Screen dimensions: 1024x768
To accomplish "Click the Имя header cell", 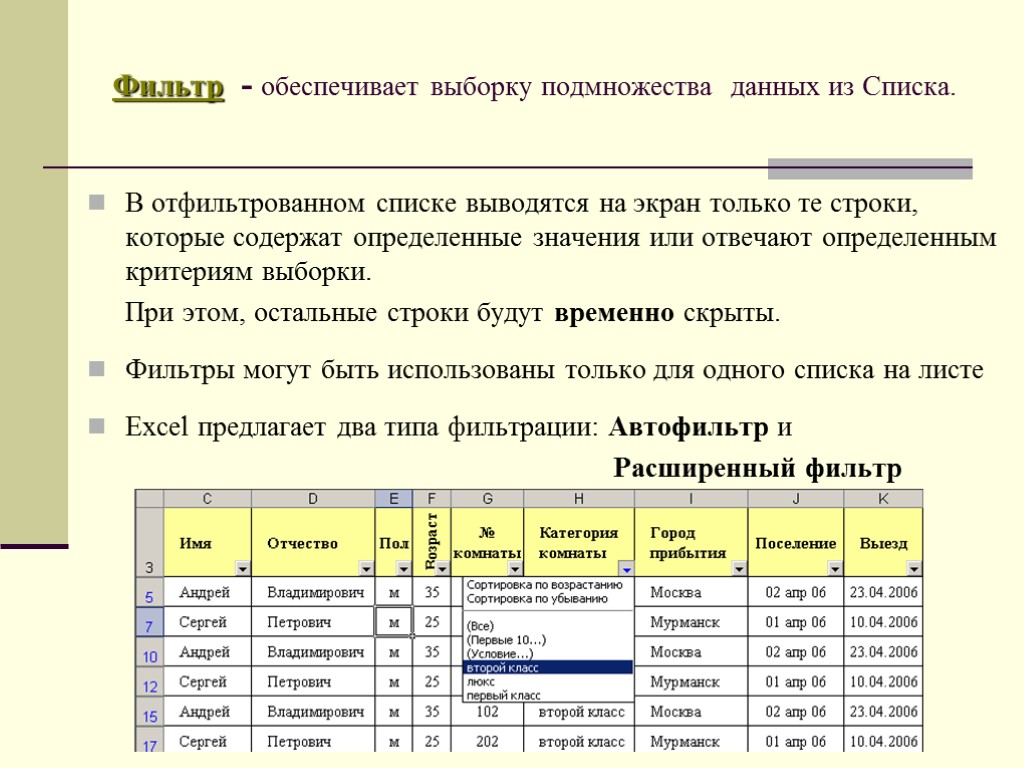I will pyautogui.click(x=207, y=543).
